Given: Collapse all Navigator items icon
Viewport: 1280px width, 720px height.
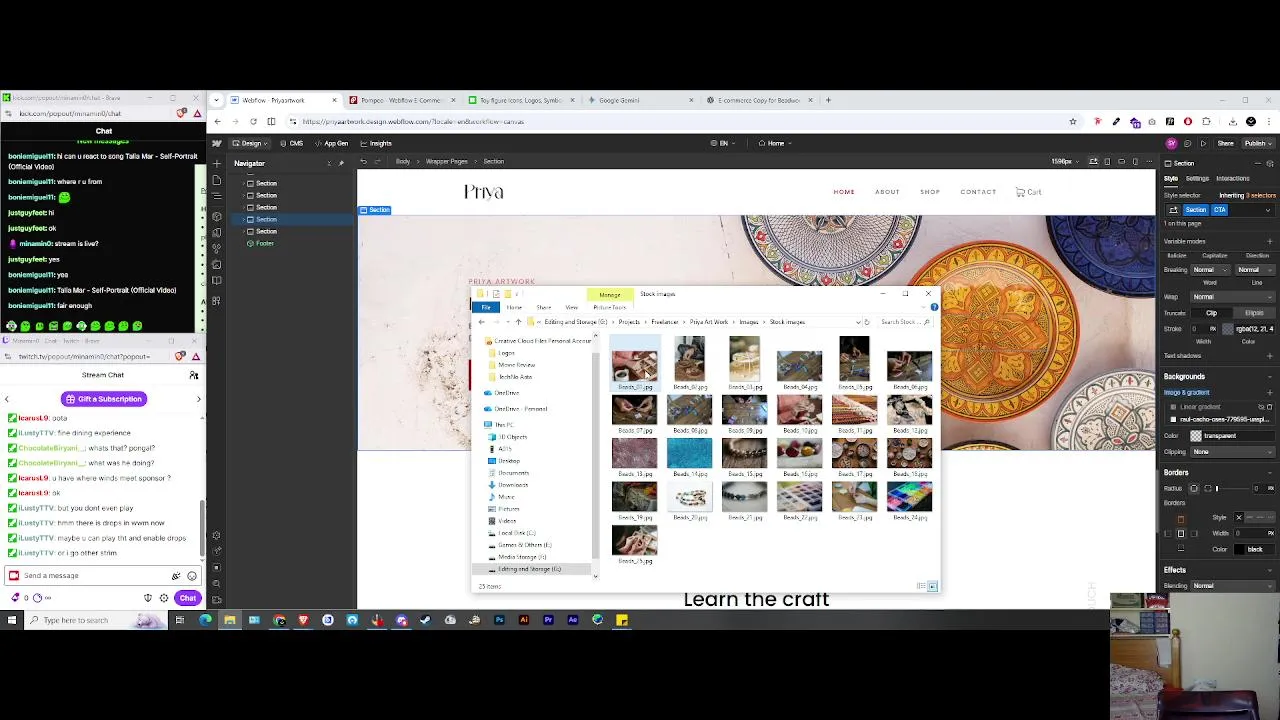Looking at the screenshot, I should (329, 163).
